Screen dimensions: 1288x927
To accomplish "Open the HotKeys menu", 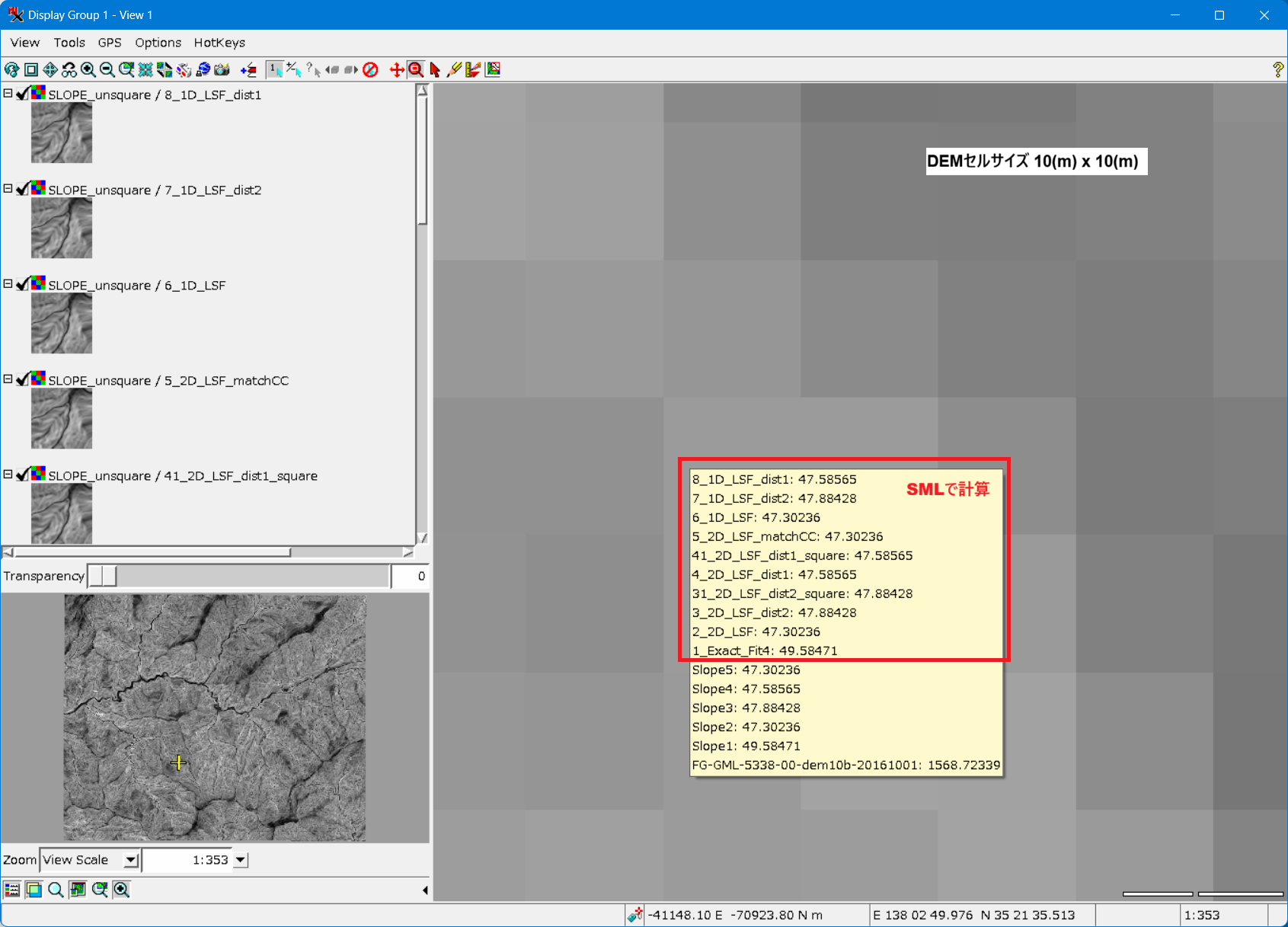I will 219,43.
